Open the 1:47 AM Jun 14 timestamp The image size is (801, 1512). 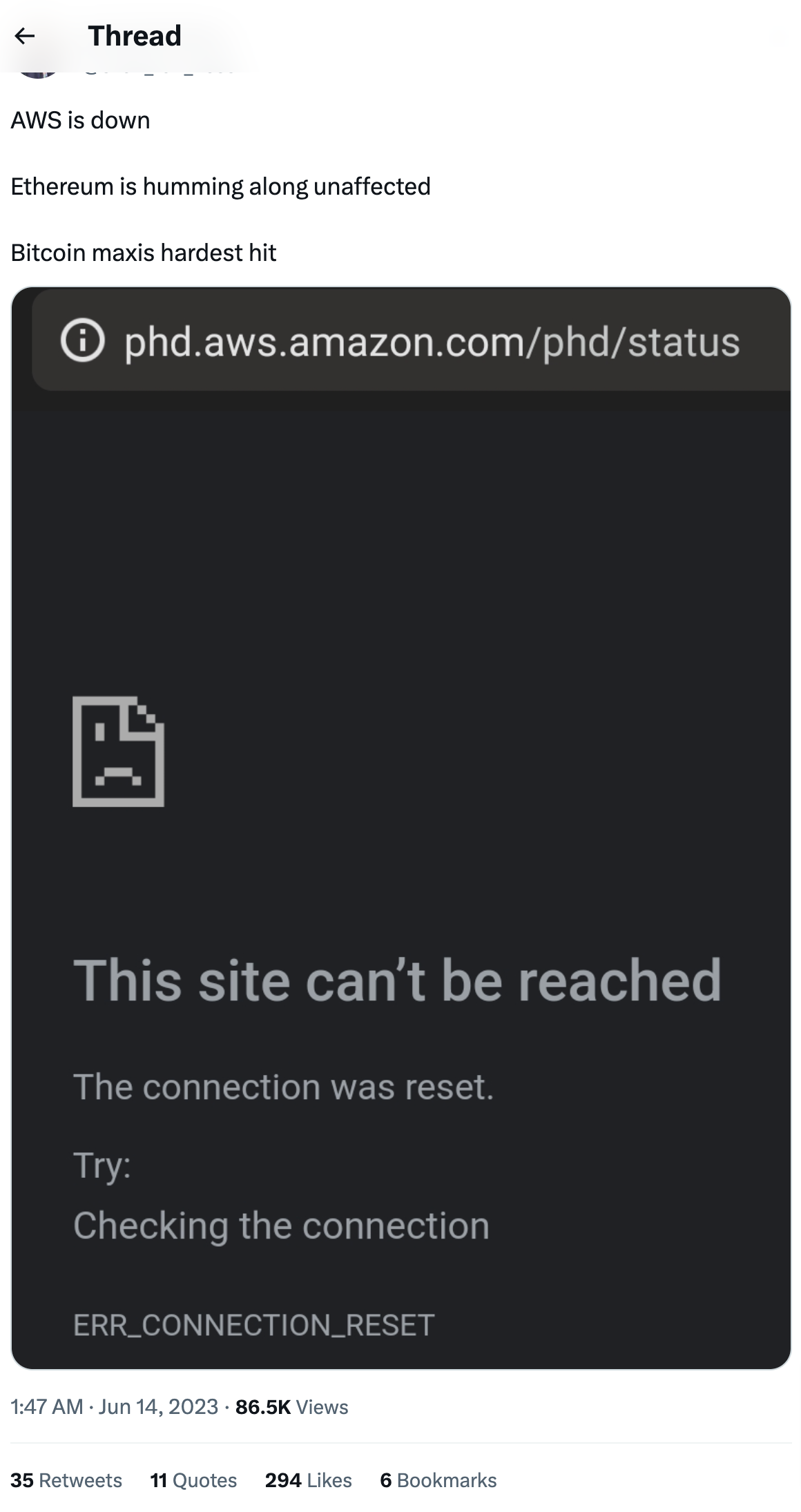pyautogui.click(x=115, y=1406)
